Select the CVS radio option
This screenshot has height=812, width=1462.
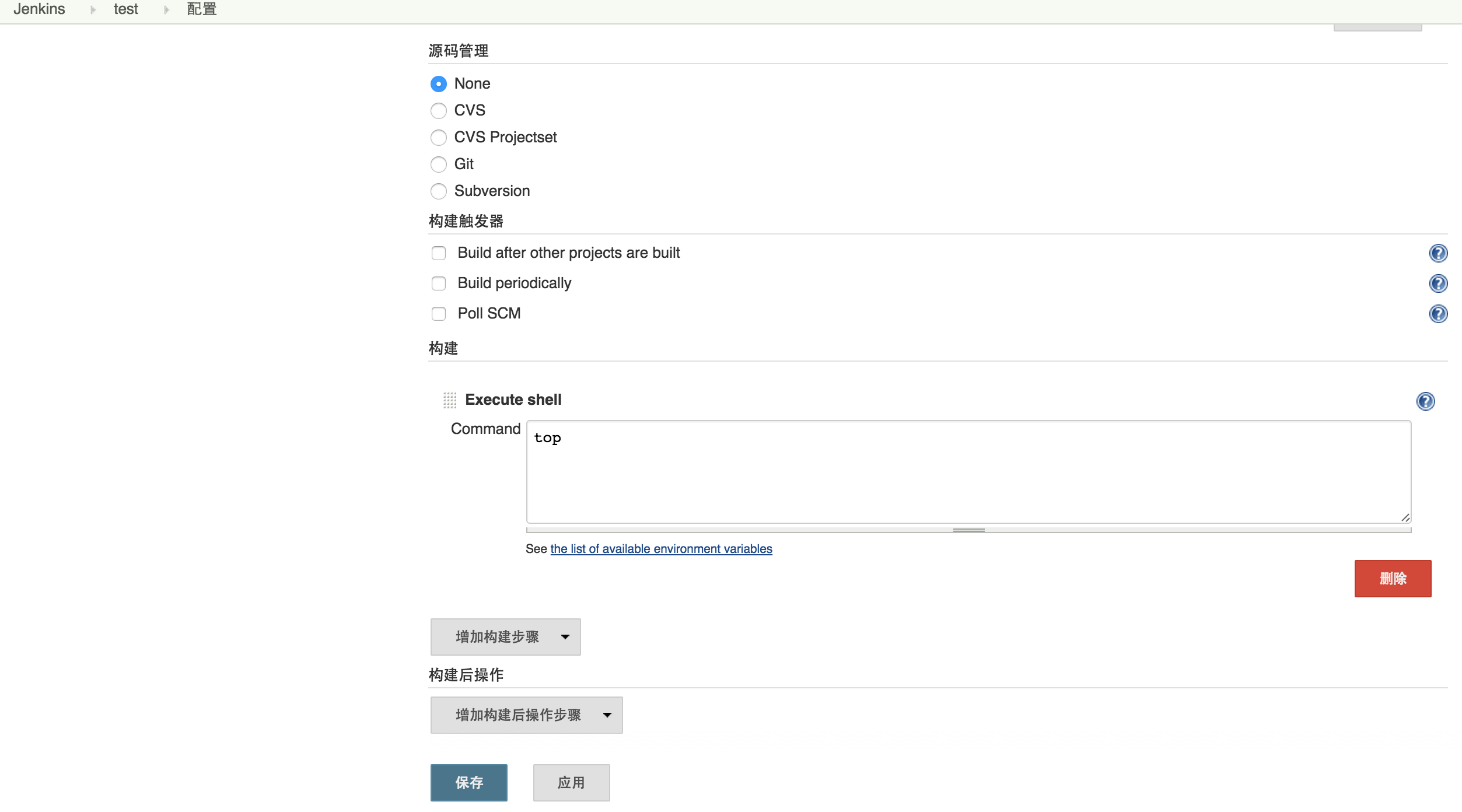click(439, 111)
